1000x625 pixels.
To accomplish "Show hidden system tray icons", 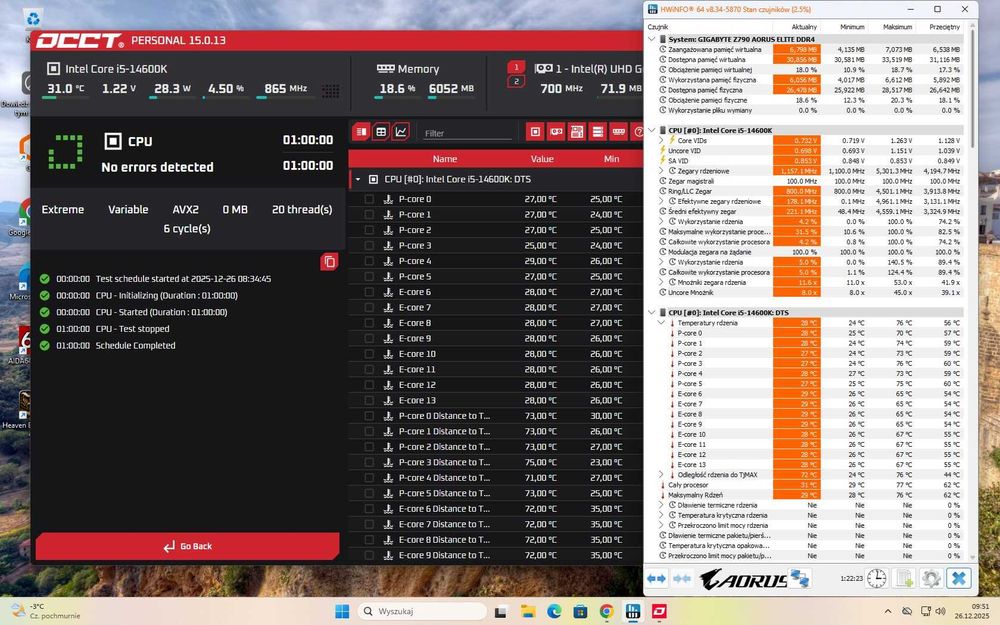I will point(888,611).
